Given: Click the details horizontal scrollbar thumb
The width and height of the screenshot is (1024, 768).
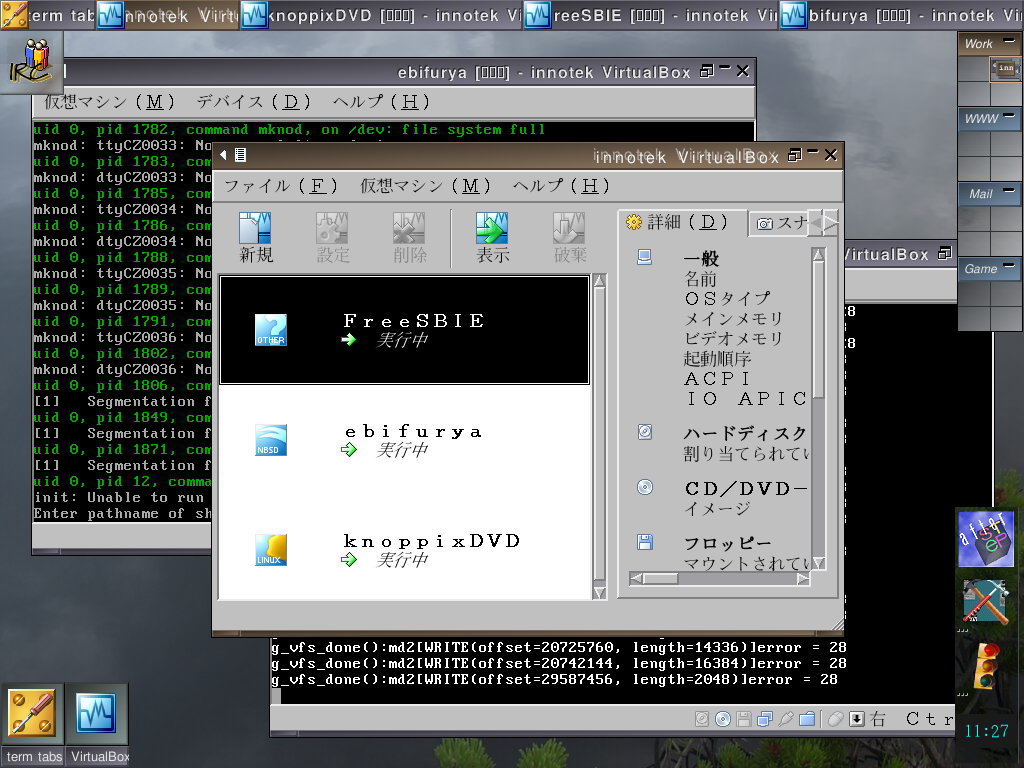Looking at the screenshot, I should [x=660, y=579].
